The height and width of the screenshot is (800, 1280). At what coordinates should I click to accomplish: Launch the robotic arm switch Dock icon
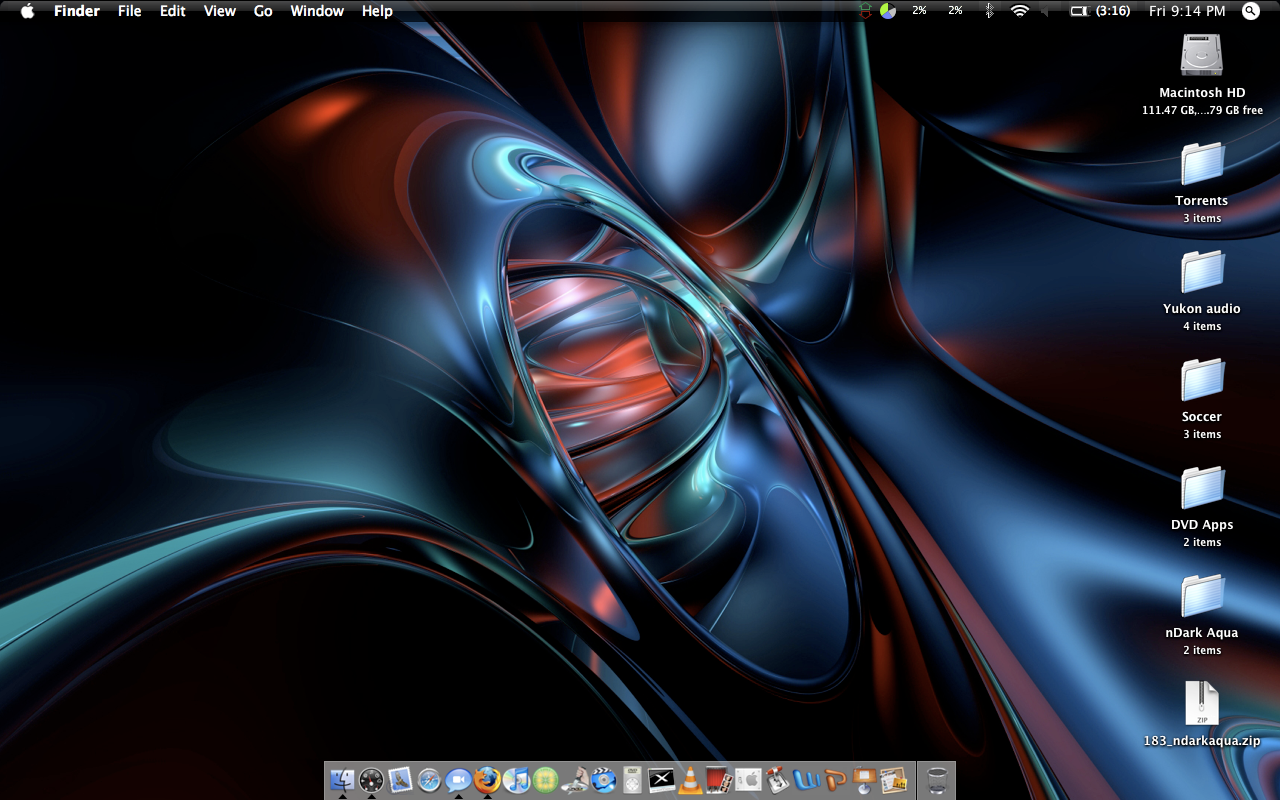777,779
